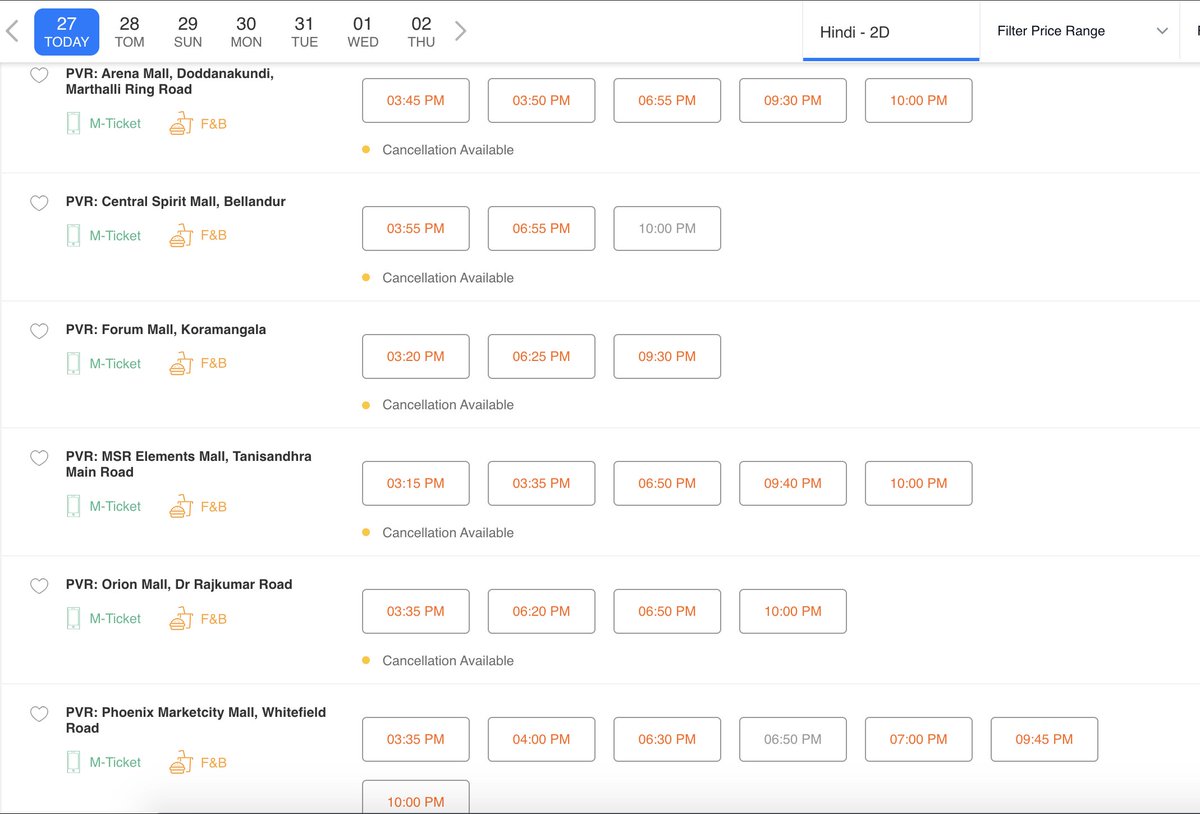
Task: Book 10:00 PM show at Arena Mall
Action: point(919,100)
